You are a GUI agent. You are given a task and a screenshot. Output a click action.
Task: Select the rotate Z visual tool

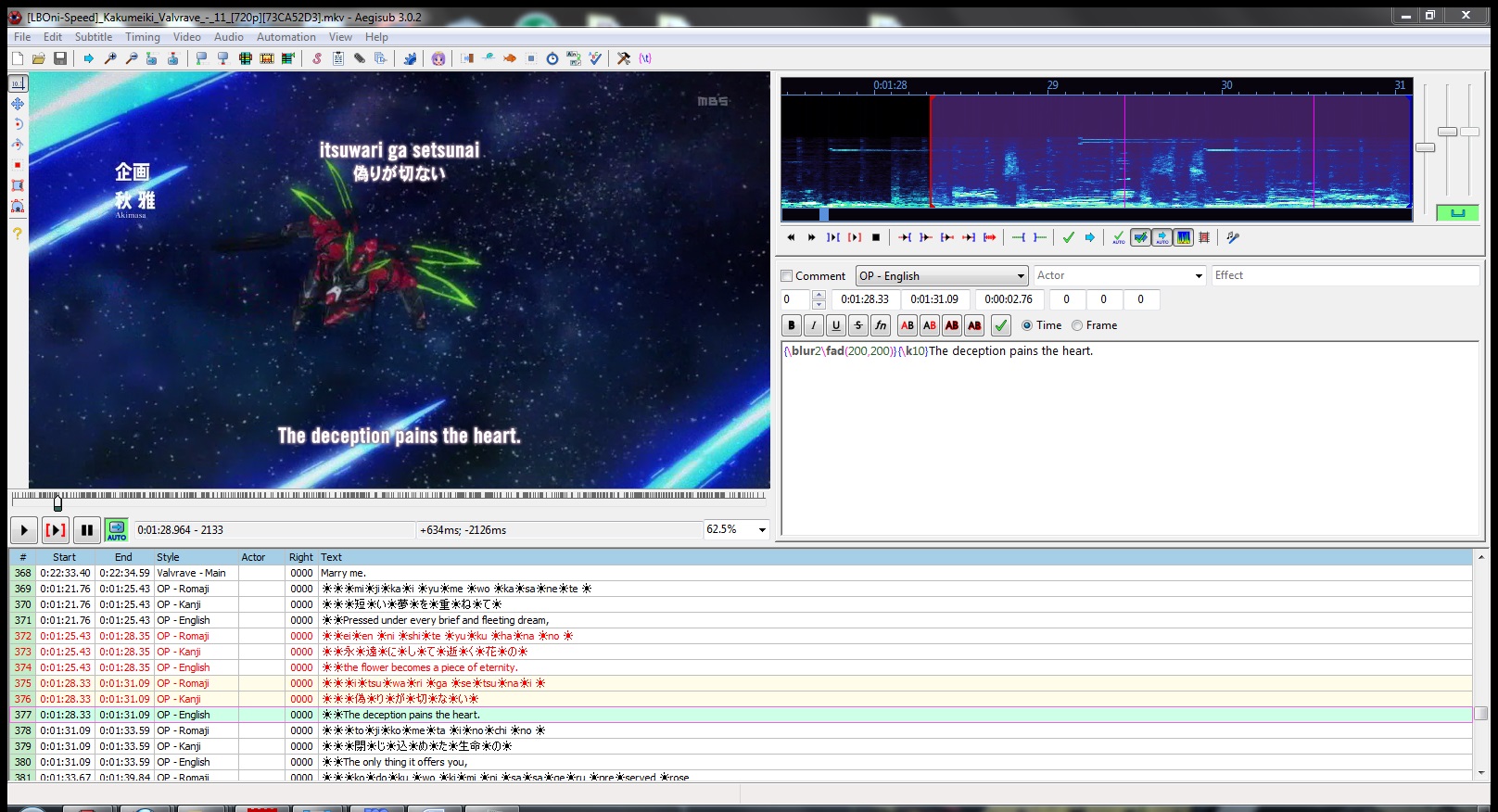click(18, 124)
